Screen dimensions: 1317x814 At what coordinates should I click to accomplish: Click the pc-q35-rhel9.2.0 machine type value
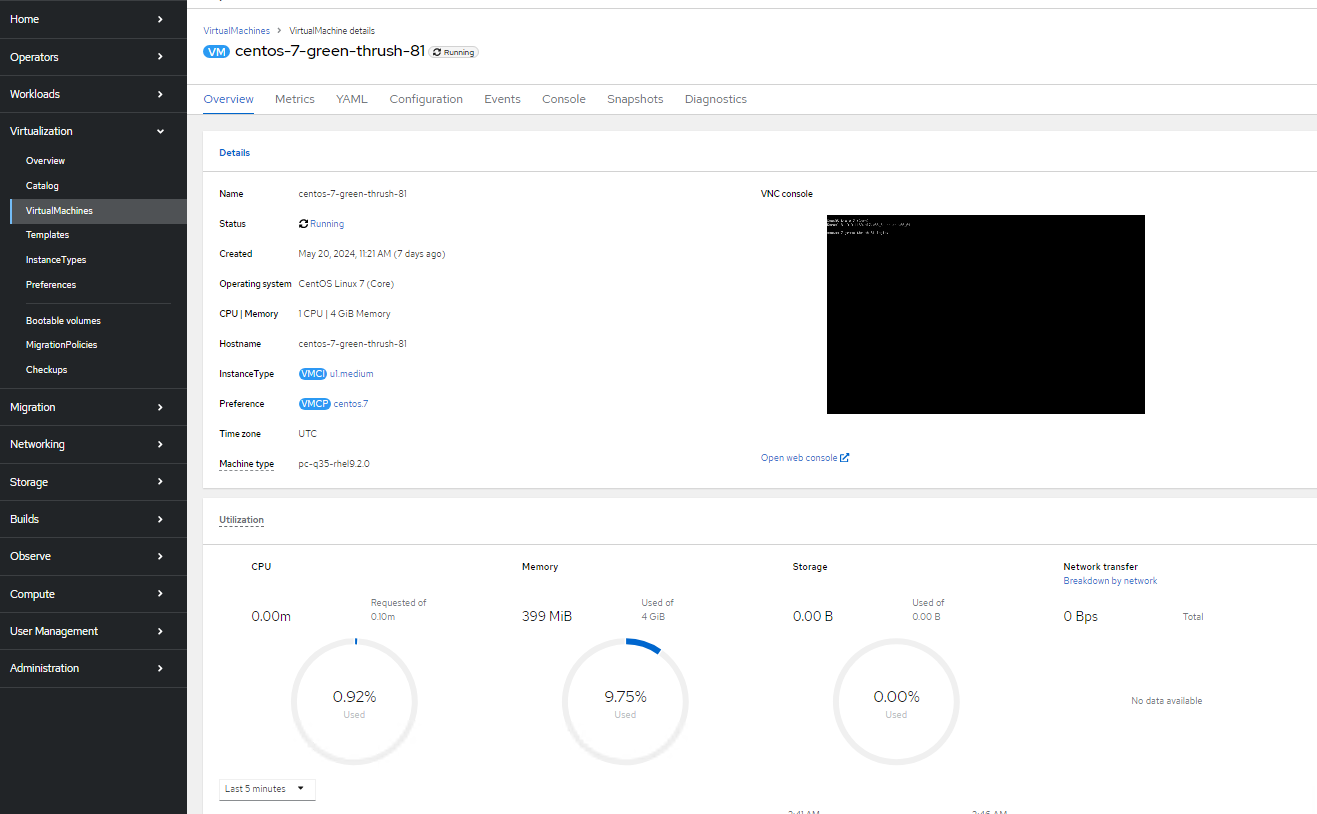pyautogui.click(x=334, y=464)
